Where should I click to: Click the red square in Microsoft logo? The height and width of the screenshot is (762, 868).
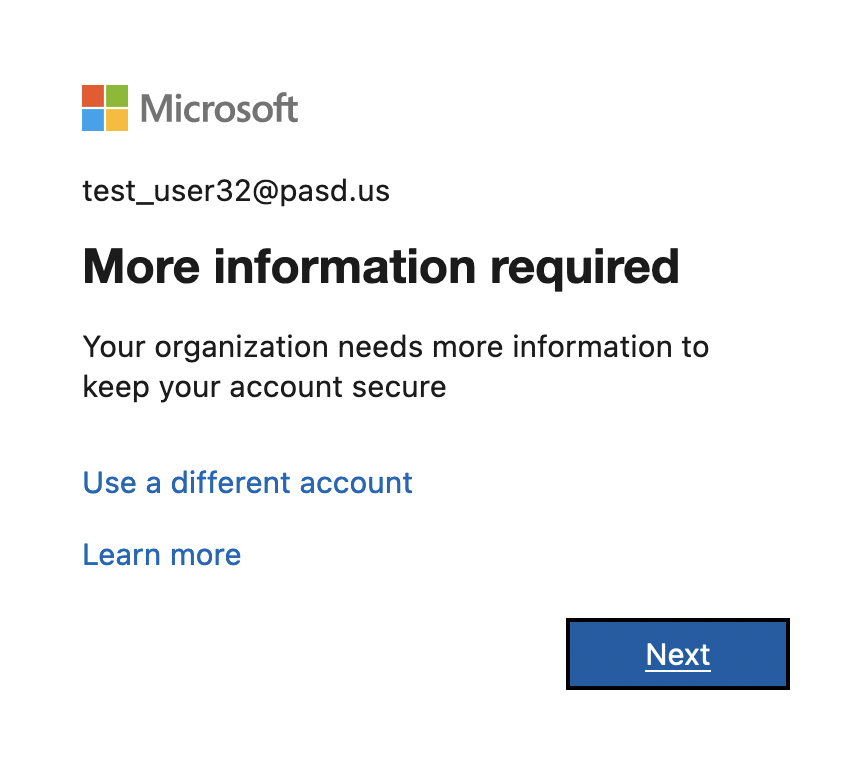click(93, 96)
